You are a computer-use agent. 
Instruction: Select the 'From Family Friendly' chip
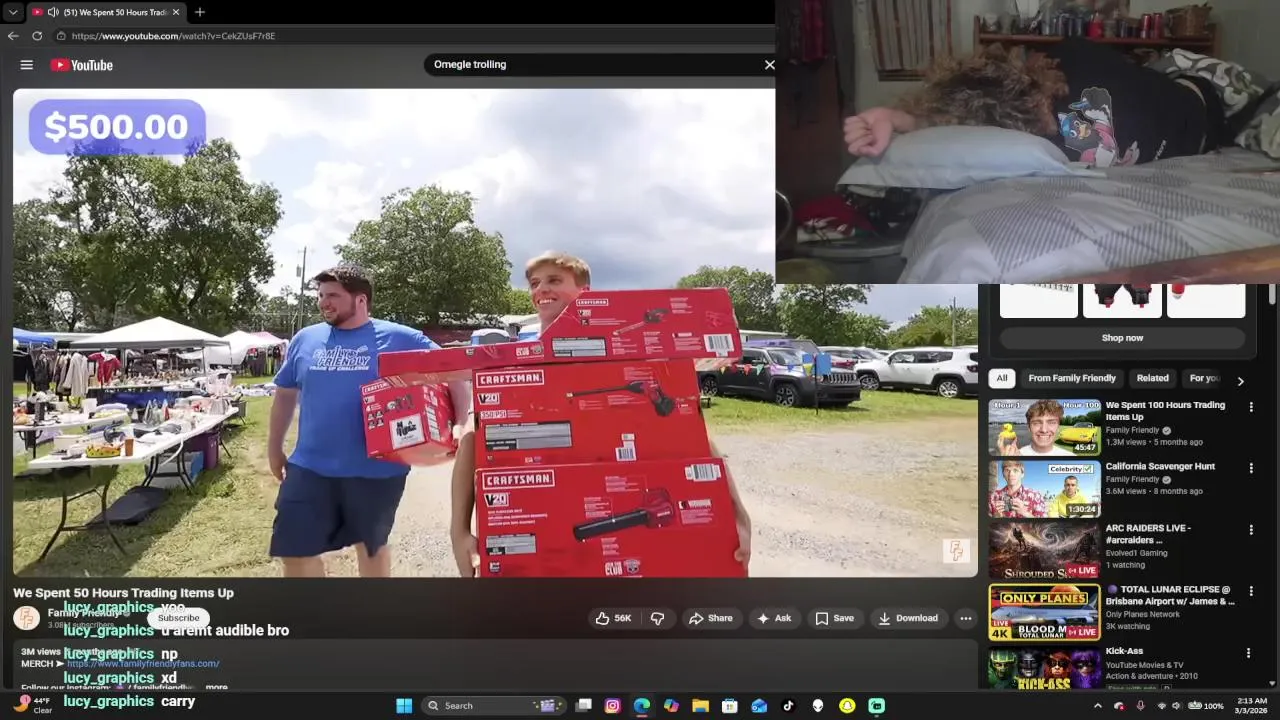[1072, 378]
